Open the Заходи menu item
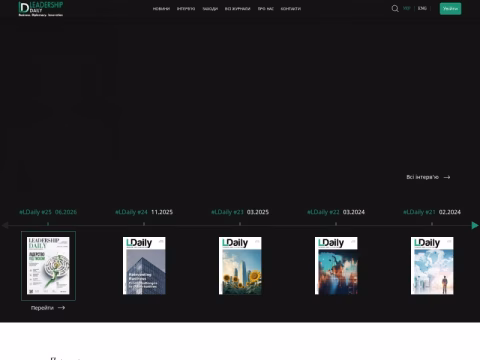Screen dimensions: 480x360 tap(210, 9)
